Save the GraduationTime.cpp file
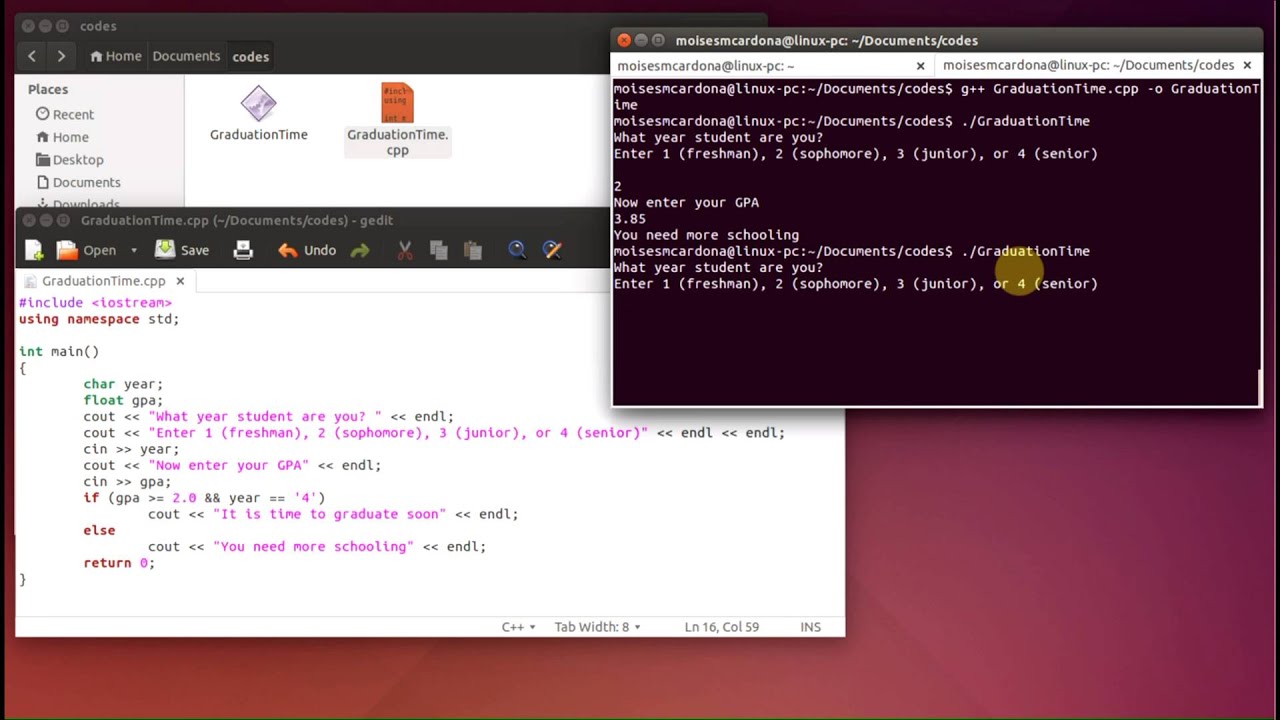The height and width of the screenshot is (720, 1280). 182,250
